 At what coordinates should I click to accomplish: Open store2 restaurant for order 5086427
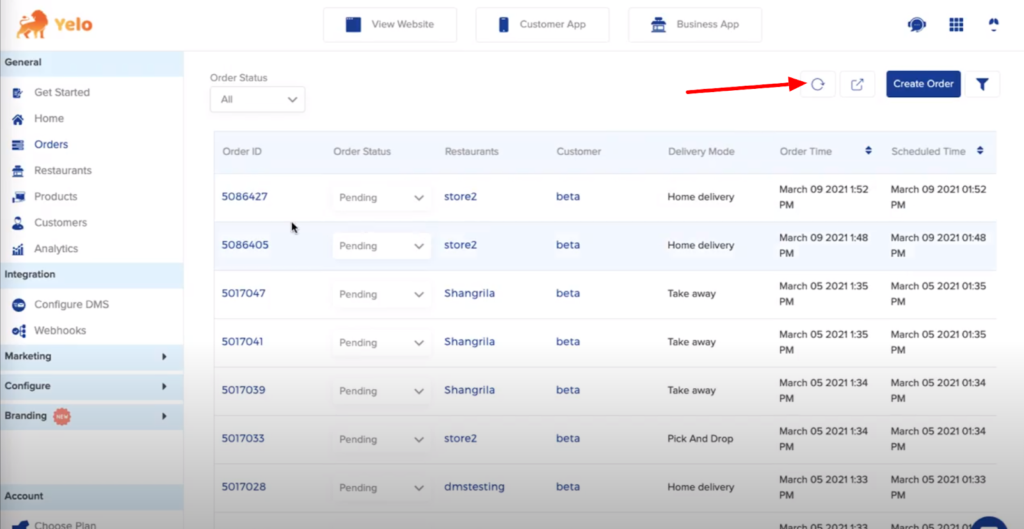click(460, 197)
